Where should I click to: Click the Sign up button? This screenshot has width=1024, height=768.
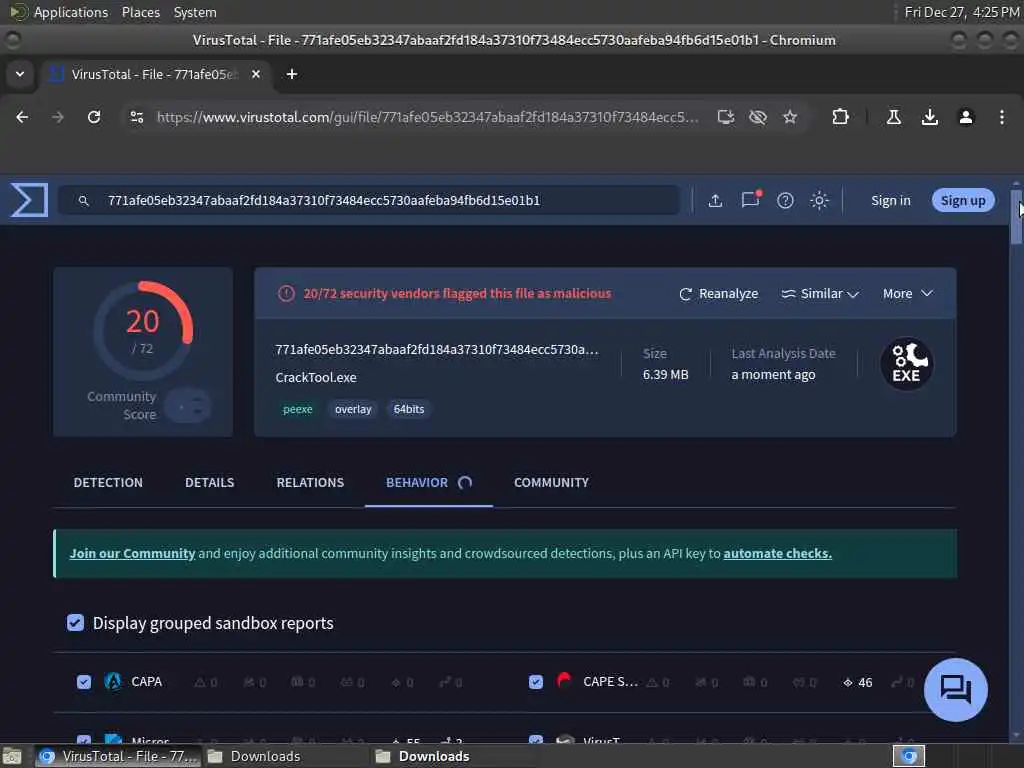pos(963,200)
